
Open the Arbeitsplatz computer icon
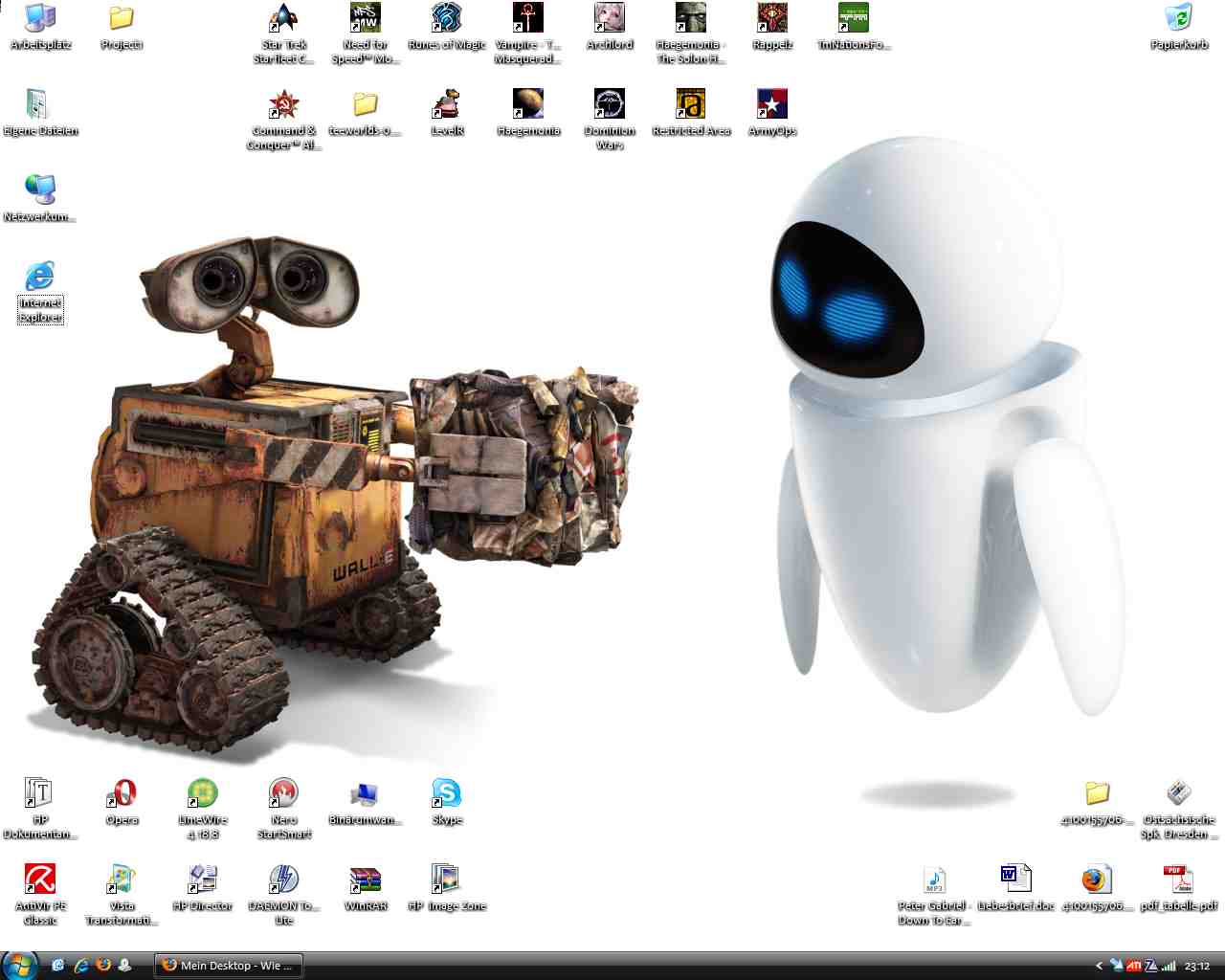[40, 19]
